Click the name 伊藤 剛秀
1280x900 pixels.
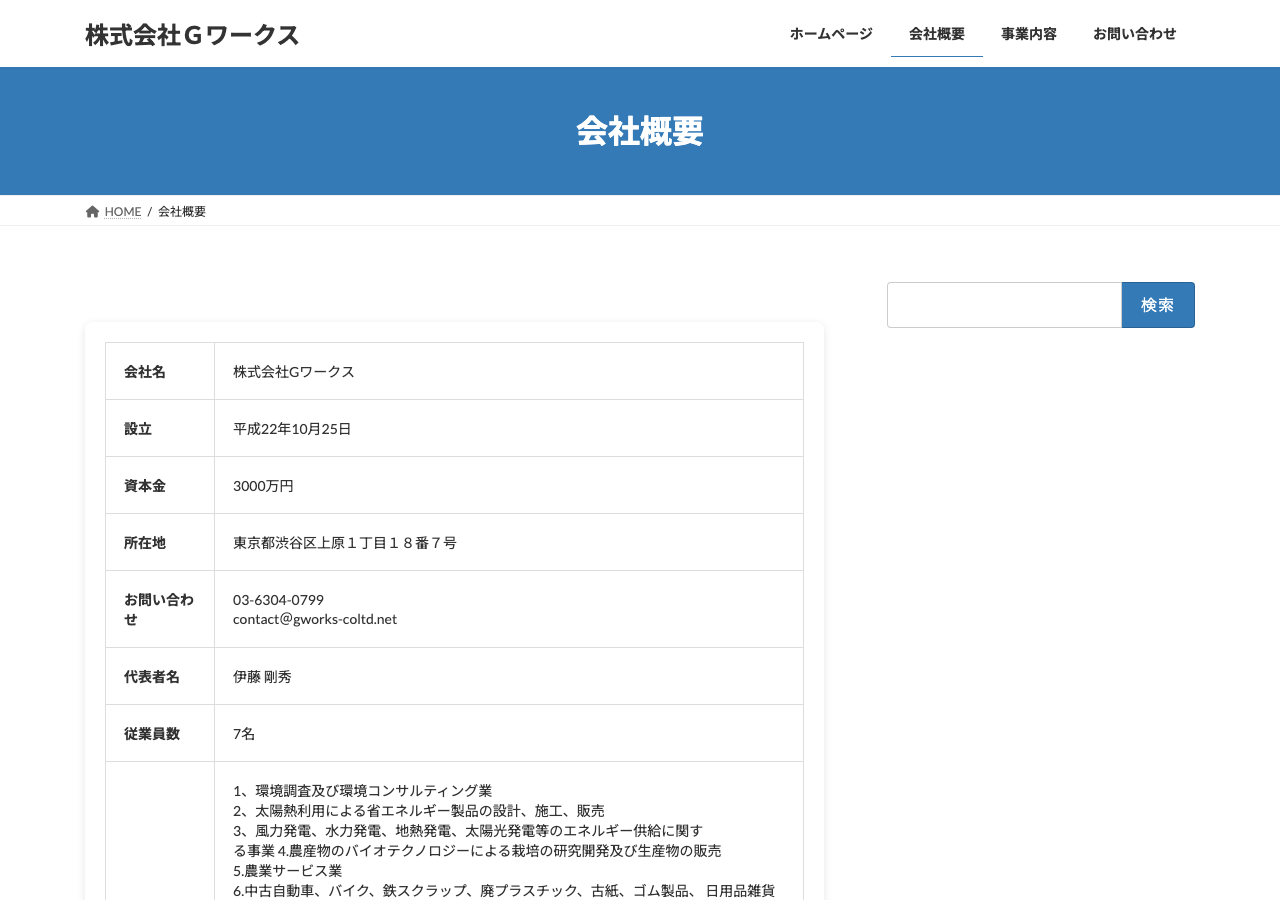coord(262,676)
